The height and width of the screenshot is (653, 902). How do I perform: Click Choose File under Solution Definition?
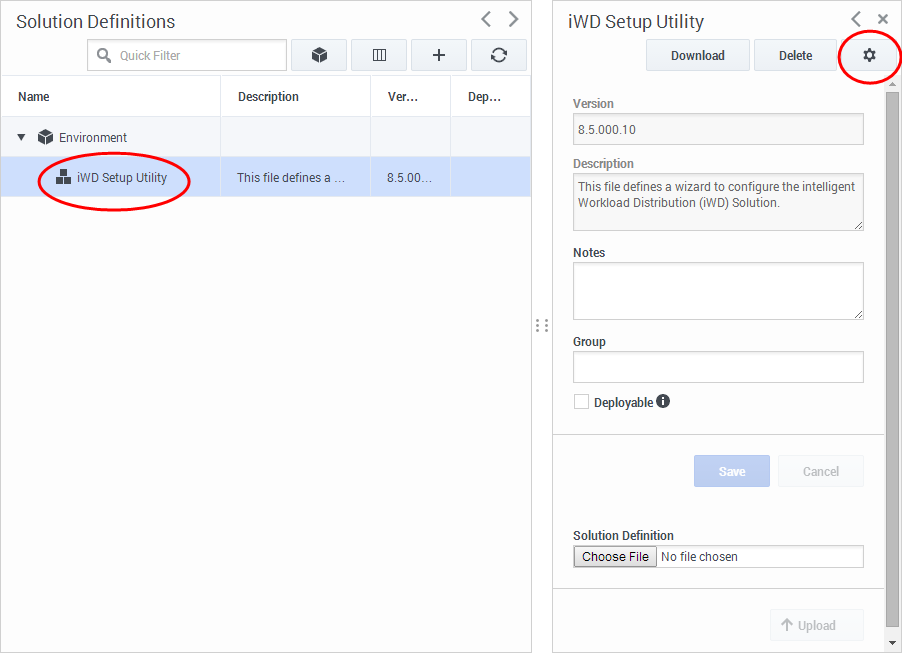point(615,556)
